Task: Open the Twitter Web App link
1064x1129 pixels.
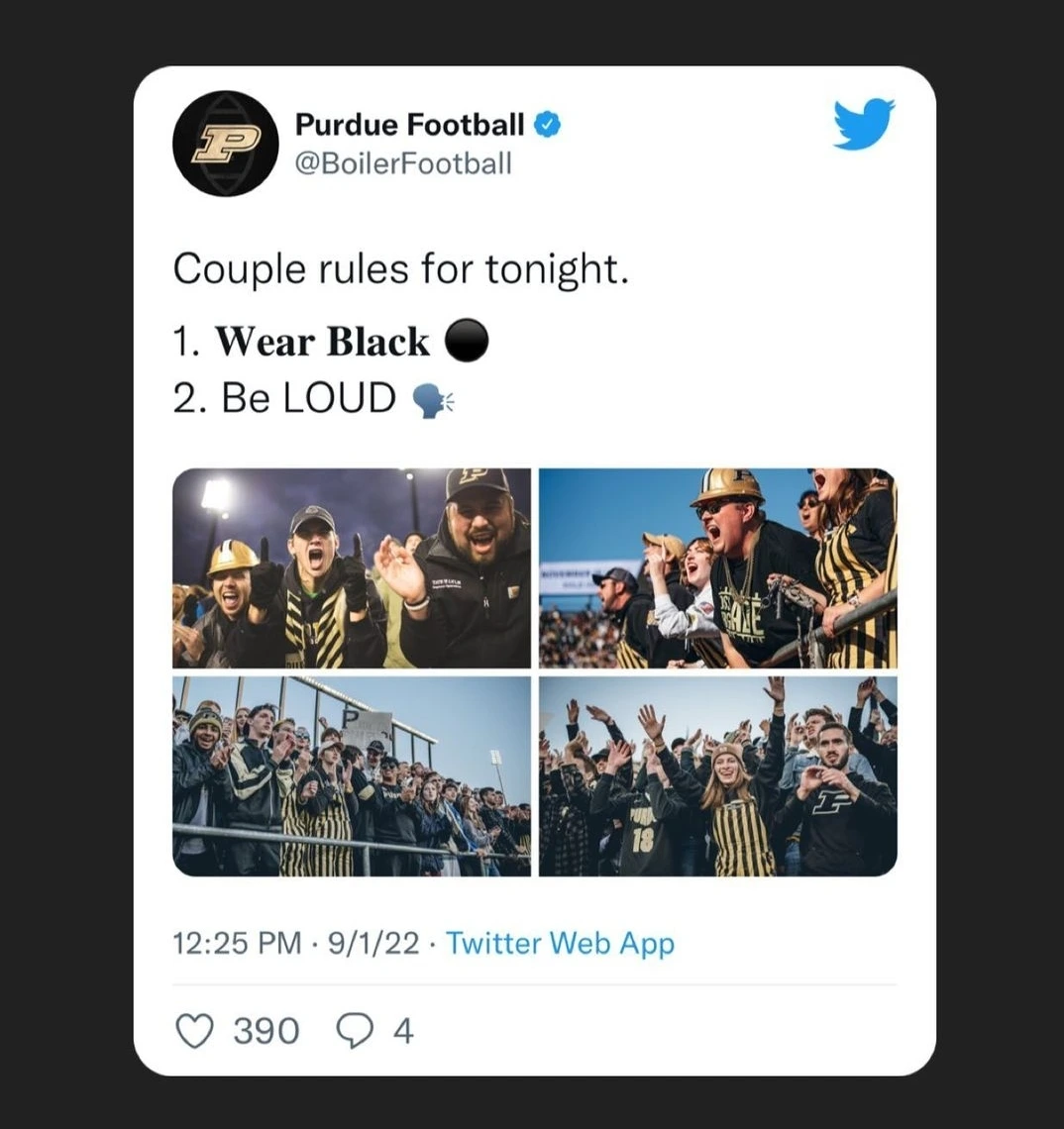Action: coord(561,943)
